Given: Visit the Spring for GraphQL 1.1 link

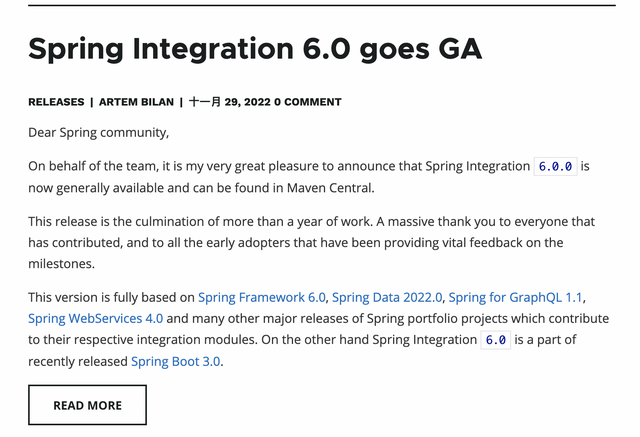Looking at the screenshot, I should pyautogui.click(x=516, y=297).
